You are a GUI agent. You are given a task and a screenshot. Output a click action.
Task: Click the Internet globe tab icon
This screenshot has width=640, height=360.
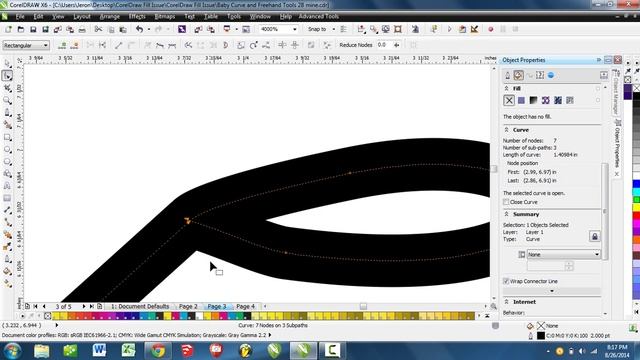pos(551,76)
